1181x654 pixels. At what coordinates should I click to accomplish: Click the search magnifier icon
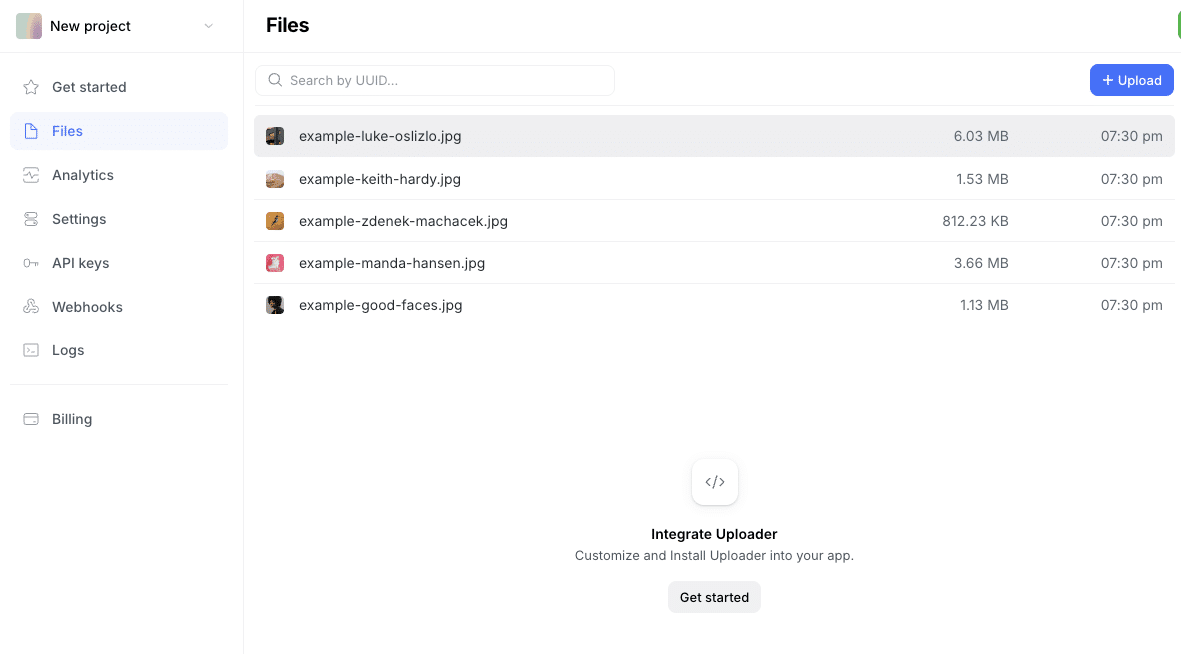coord(275,80)
